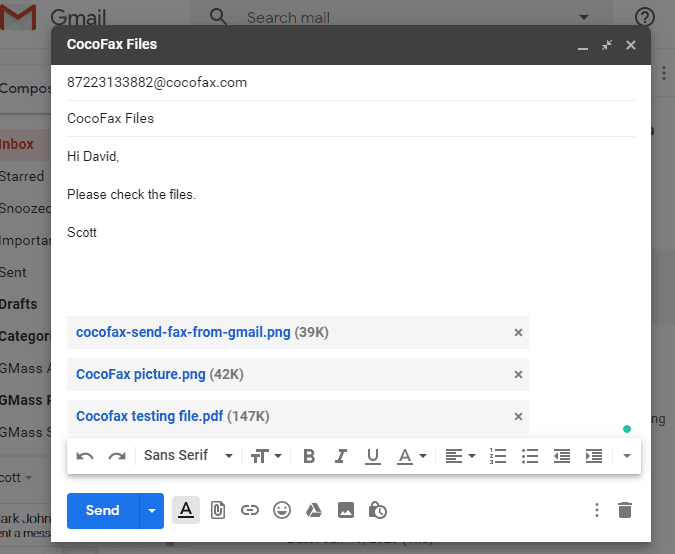
Task: Expand the text size dropdown
Action: point(266,456)
